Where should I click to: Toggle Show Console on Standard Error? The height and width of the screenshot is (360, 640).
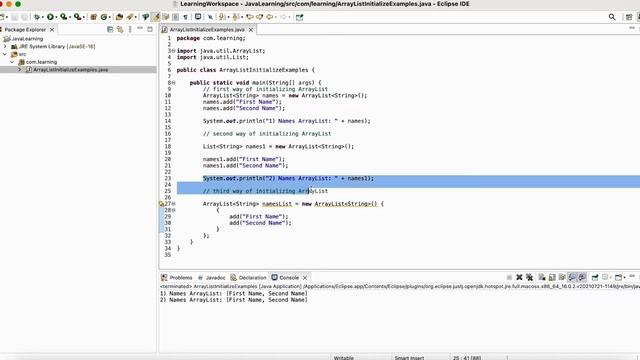(582, 278)
